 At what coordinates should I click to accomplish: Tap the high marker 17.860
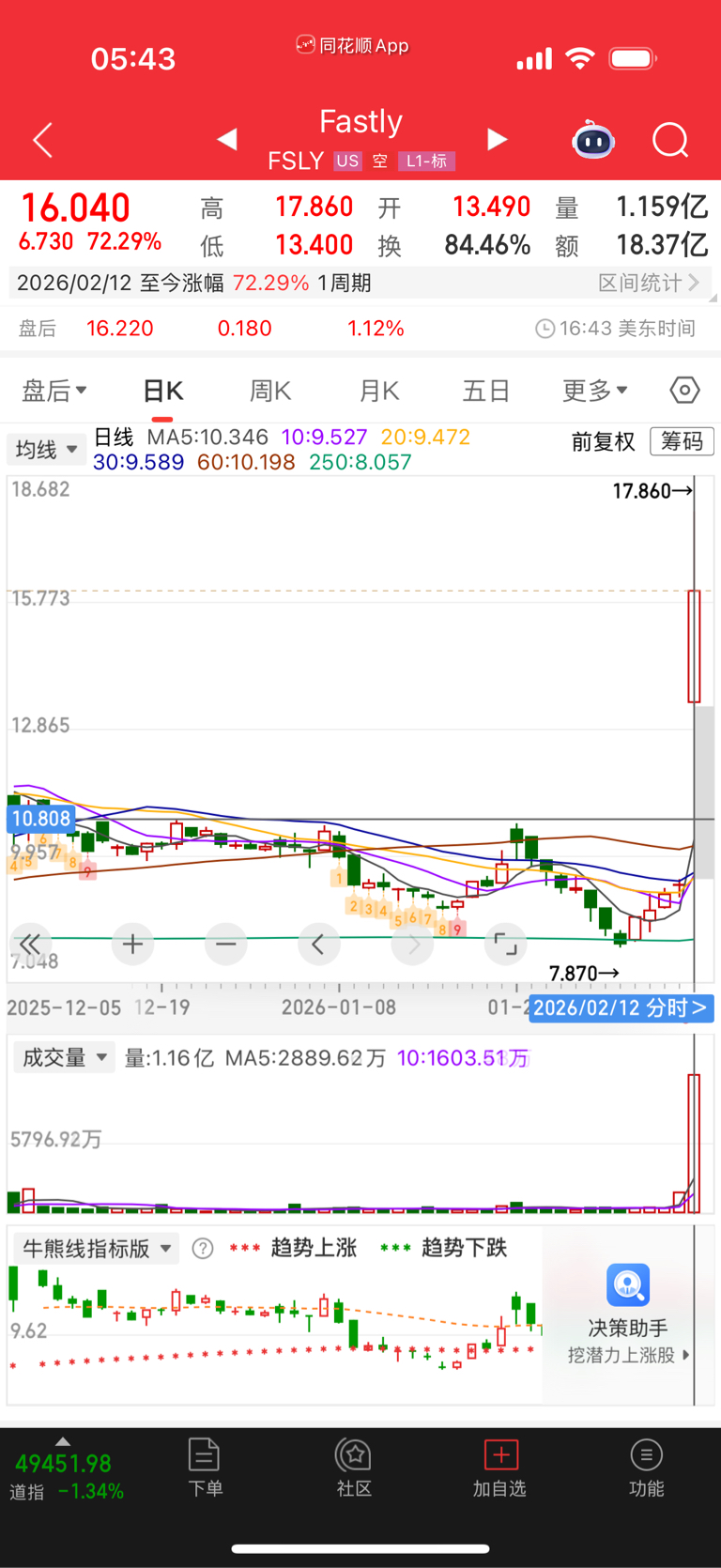point(652,490)
